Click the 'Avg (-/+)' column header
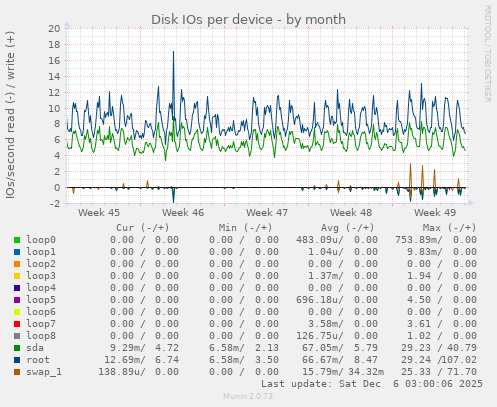This screenshot has width=497, height=407. (347, 228)
